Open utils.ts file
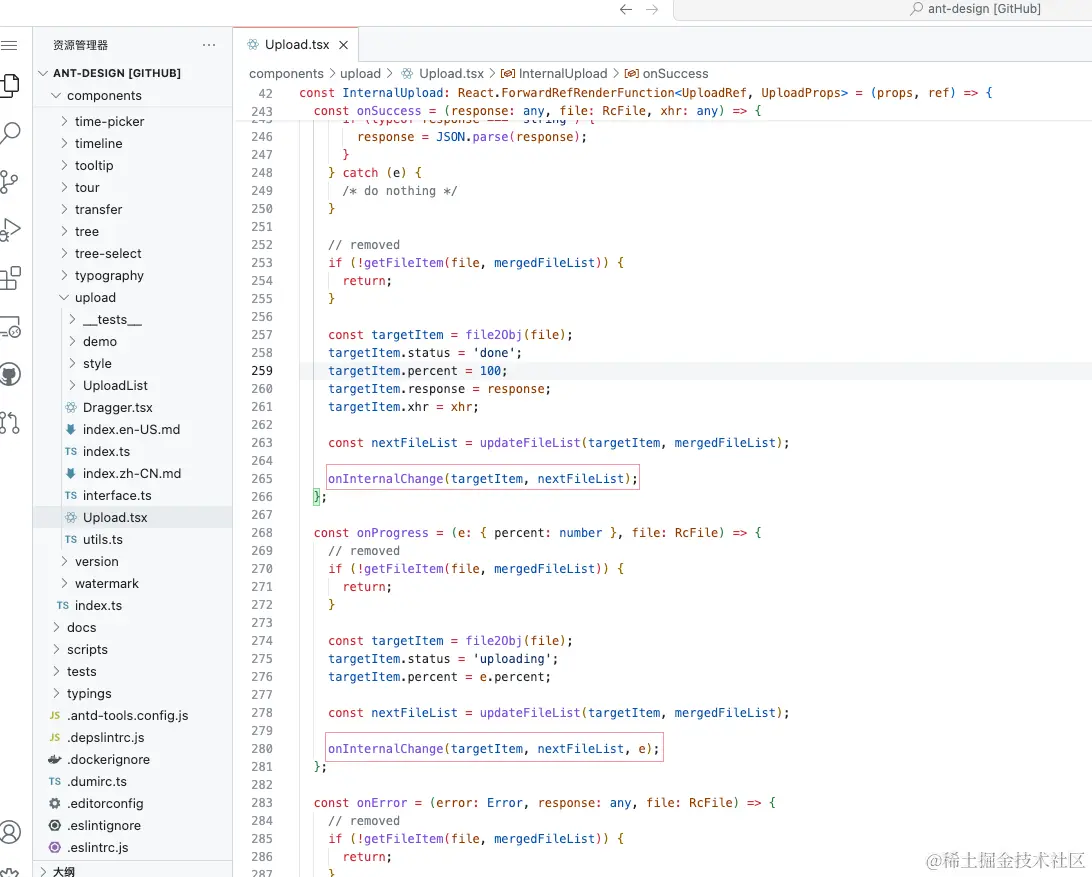Viewport: 1092px width, 877px height. coord(132,539)
